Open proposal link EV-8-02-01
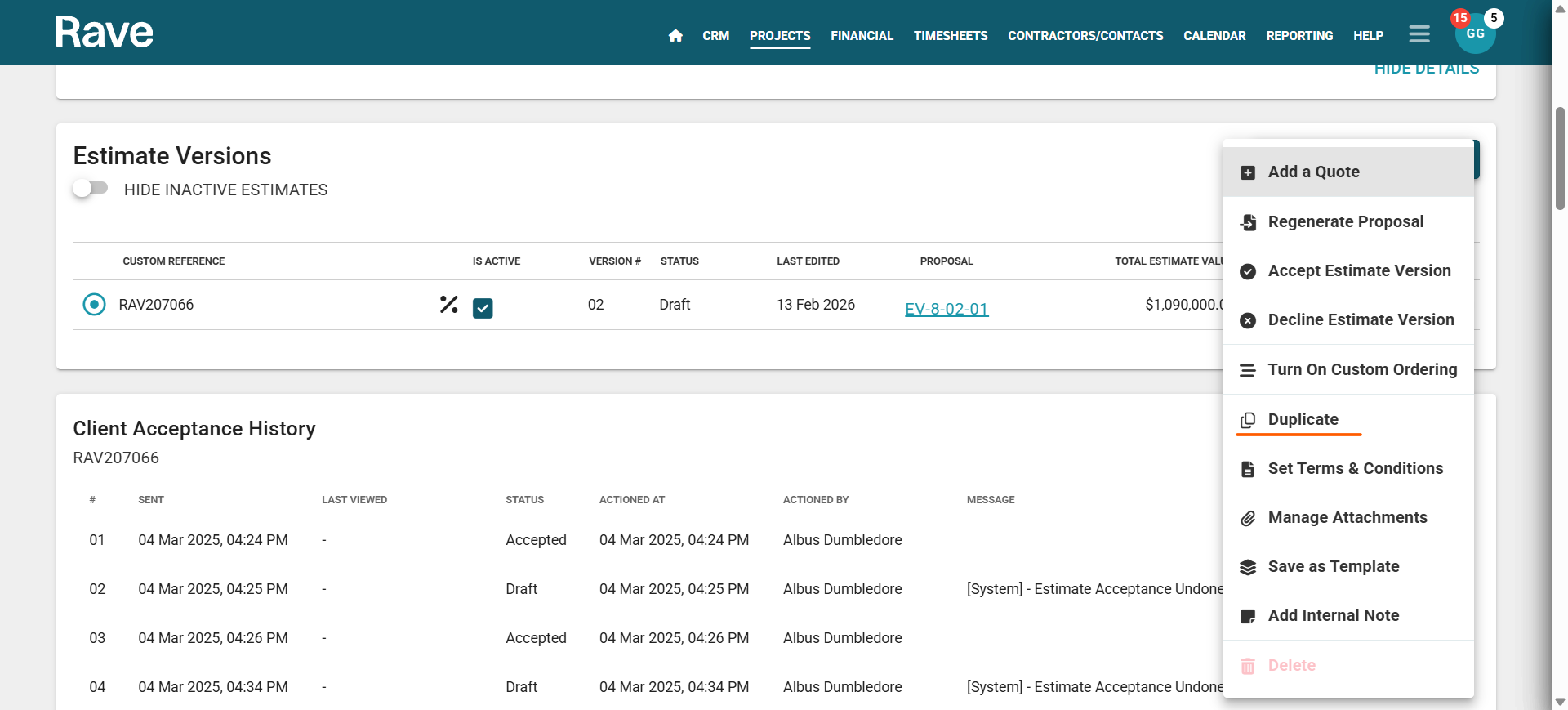This screenshot has height=710, width=1568. pyautogui.click(x=947, y=309)
